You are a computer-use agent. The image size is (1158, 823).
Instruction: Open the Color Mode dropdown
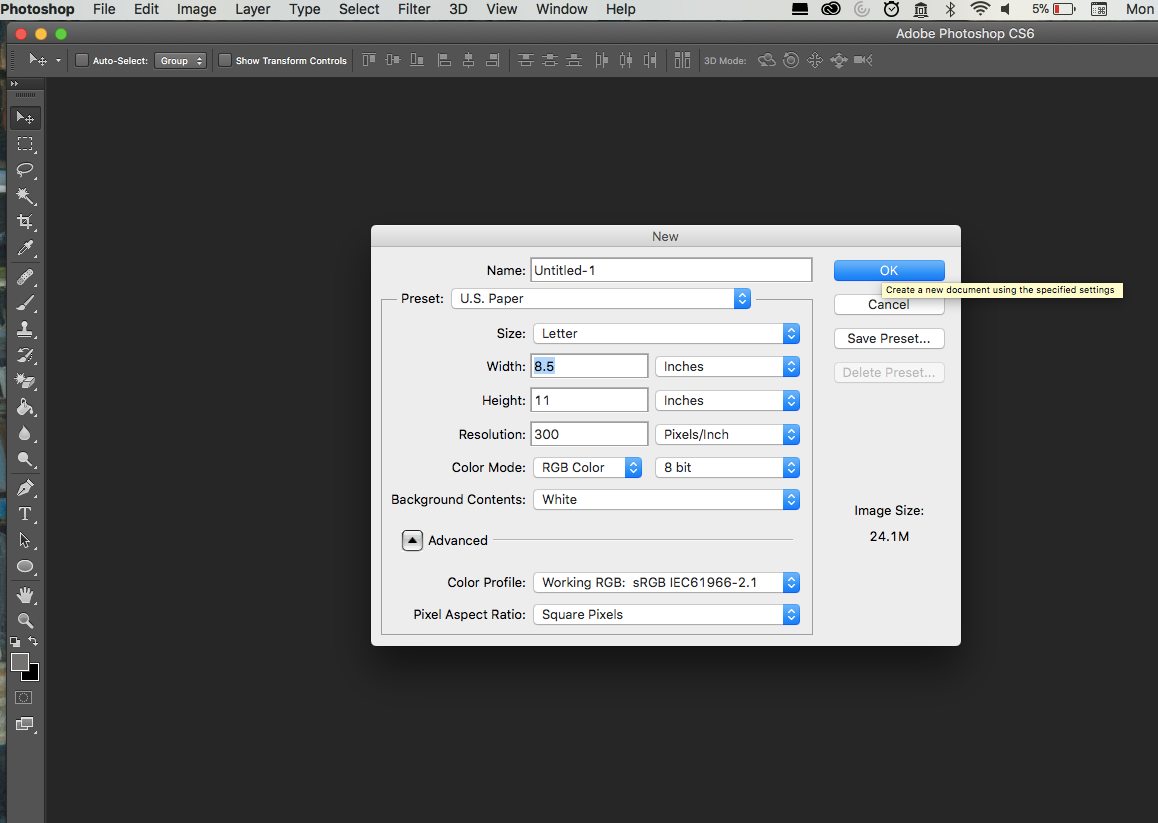tap(591, 467)
